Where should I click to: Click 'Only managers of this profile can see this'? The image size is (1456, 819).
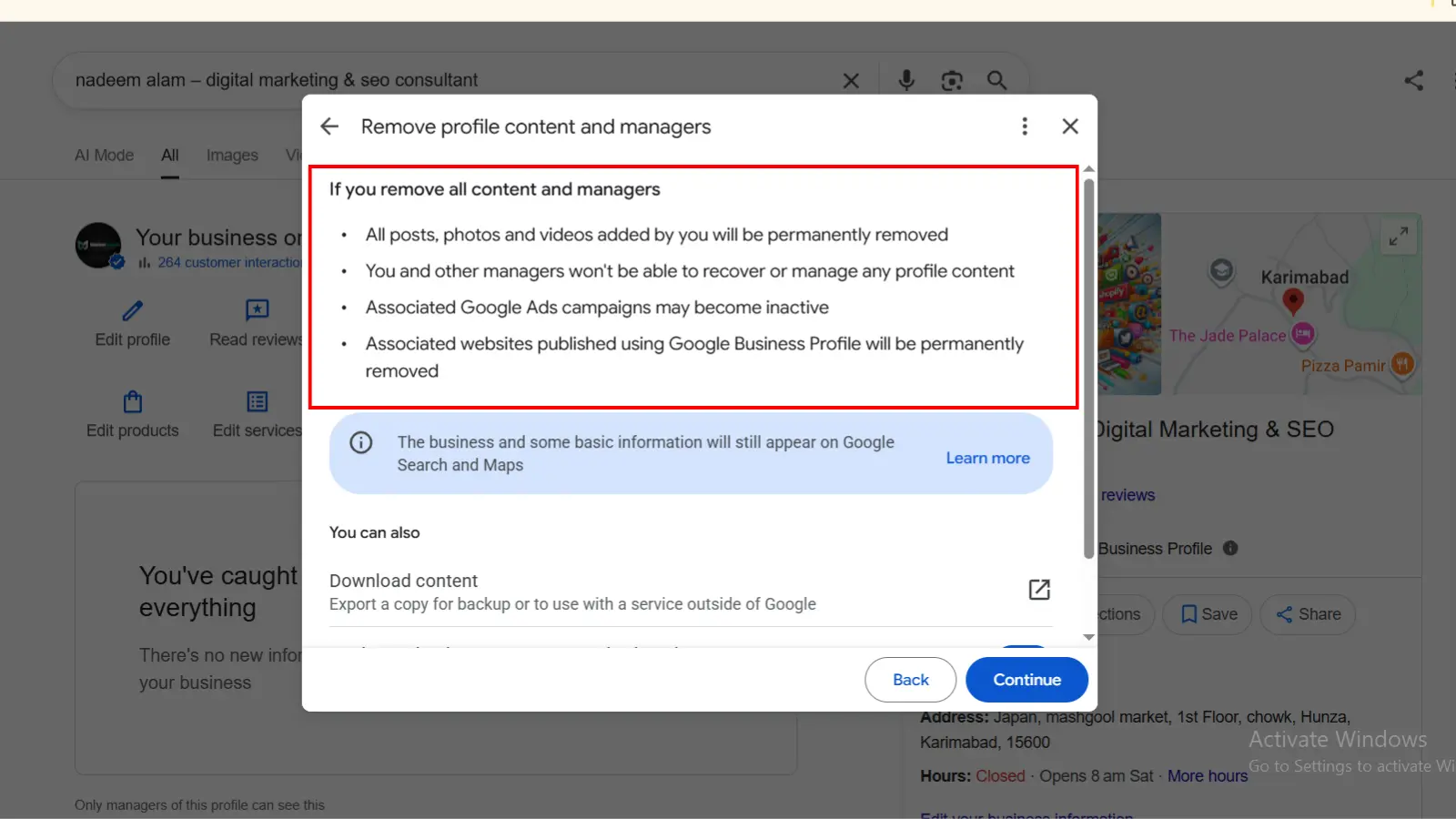[199, 805]
